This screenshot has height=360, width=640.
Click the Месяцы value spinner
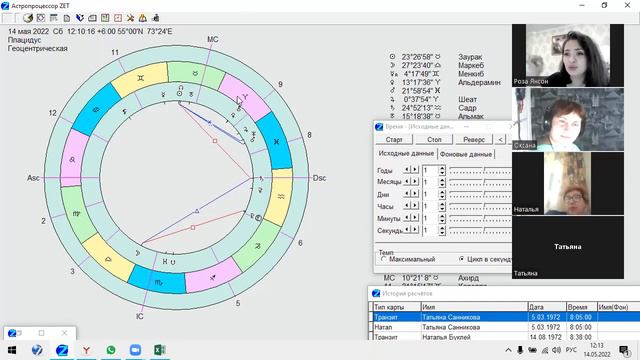point(442,182)
